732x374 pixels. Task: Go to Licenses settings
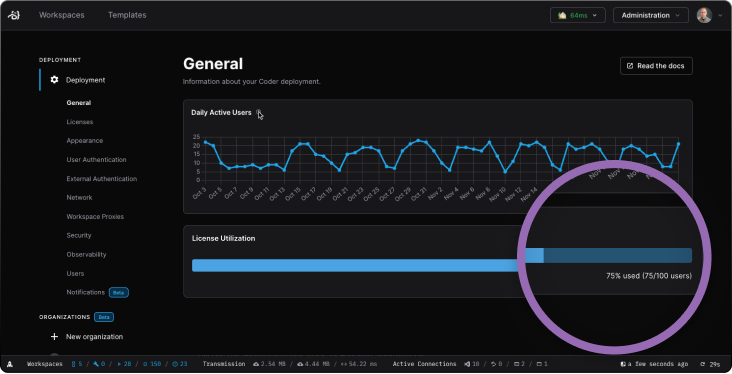[x=79, y=122]
